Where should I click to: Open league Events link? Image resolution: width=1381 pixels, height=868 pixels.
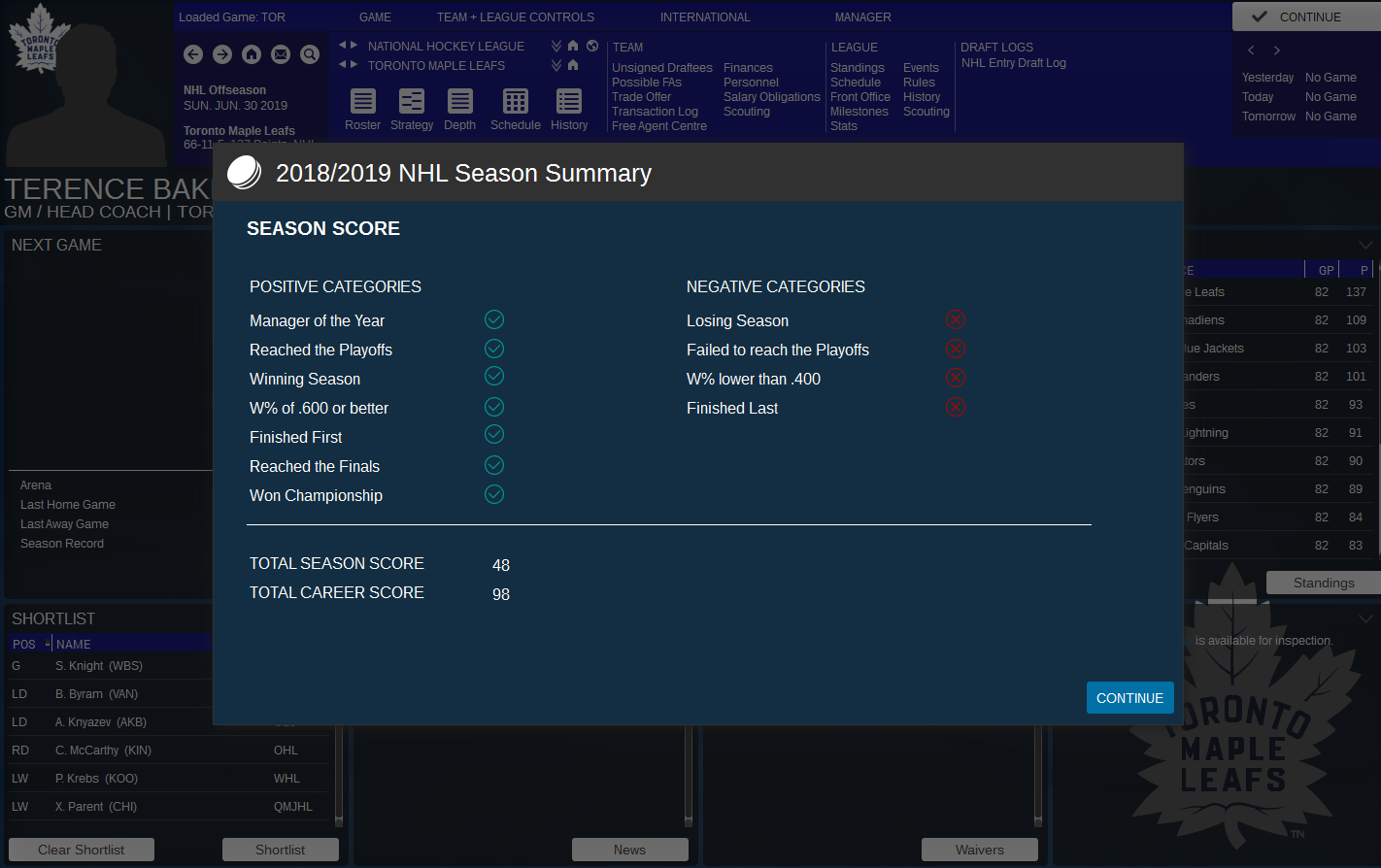click(x=921, y=68)
